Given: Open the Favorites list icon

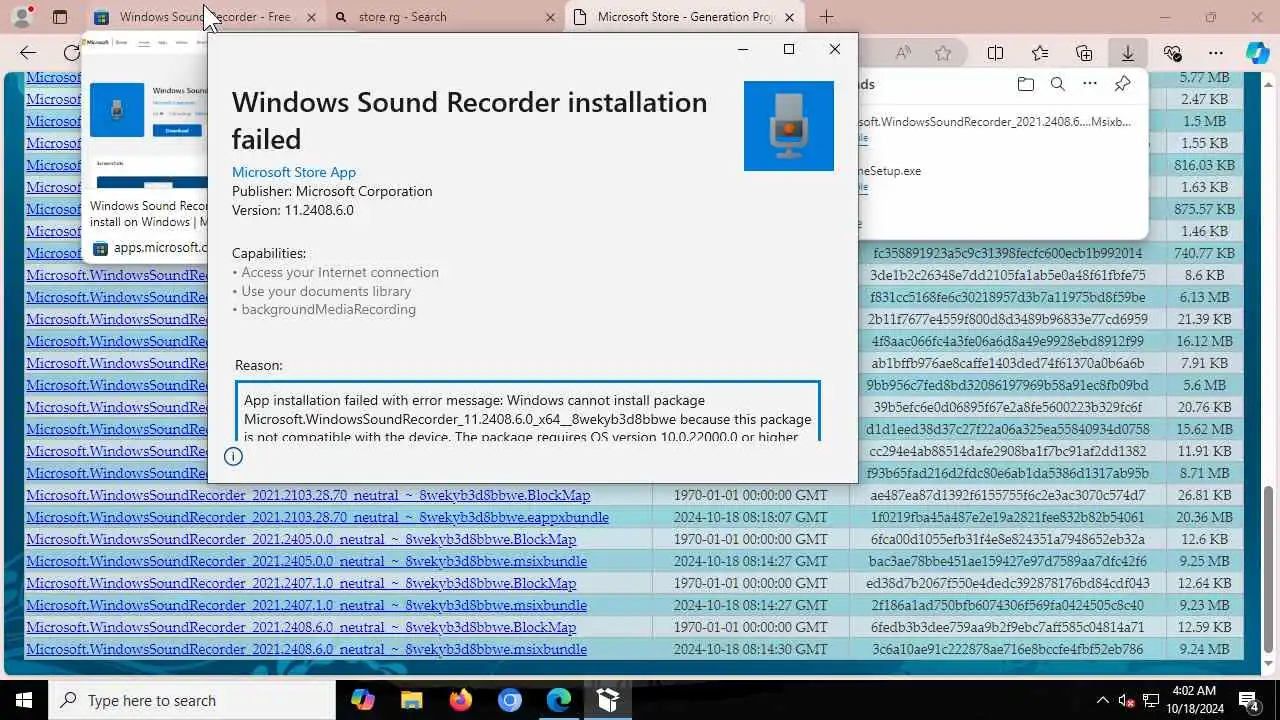Looking at the screenshot, I should click(x=1040, y=53).
